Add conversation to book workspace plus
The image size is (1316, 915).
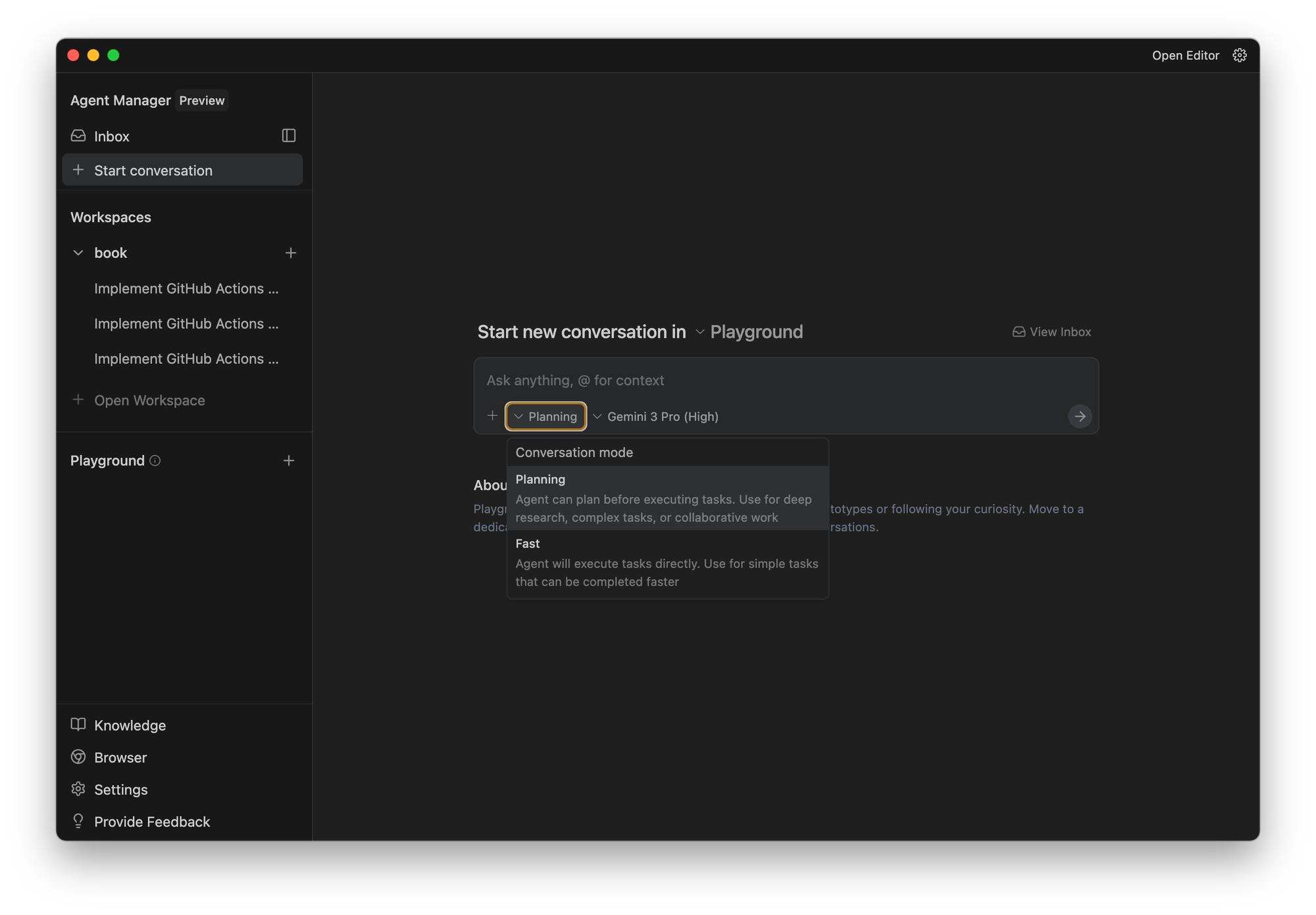pyautogui.click(x=290, y=253)
